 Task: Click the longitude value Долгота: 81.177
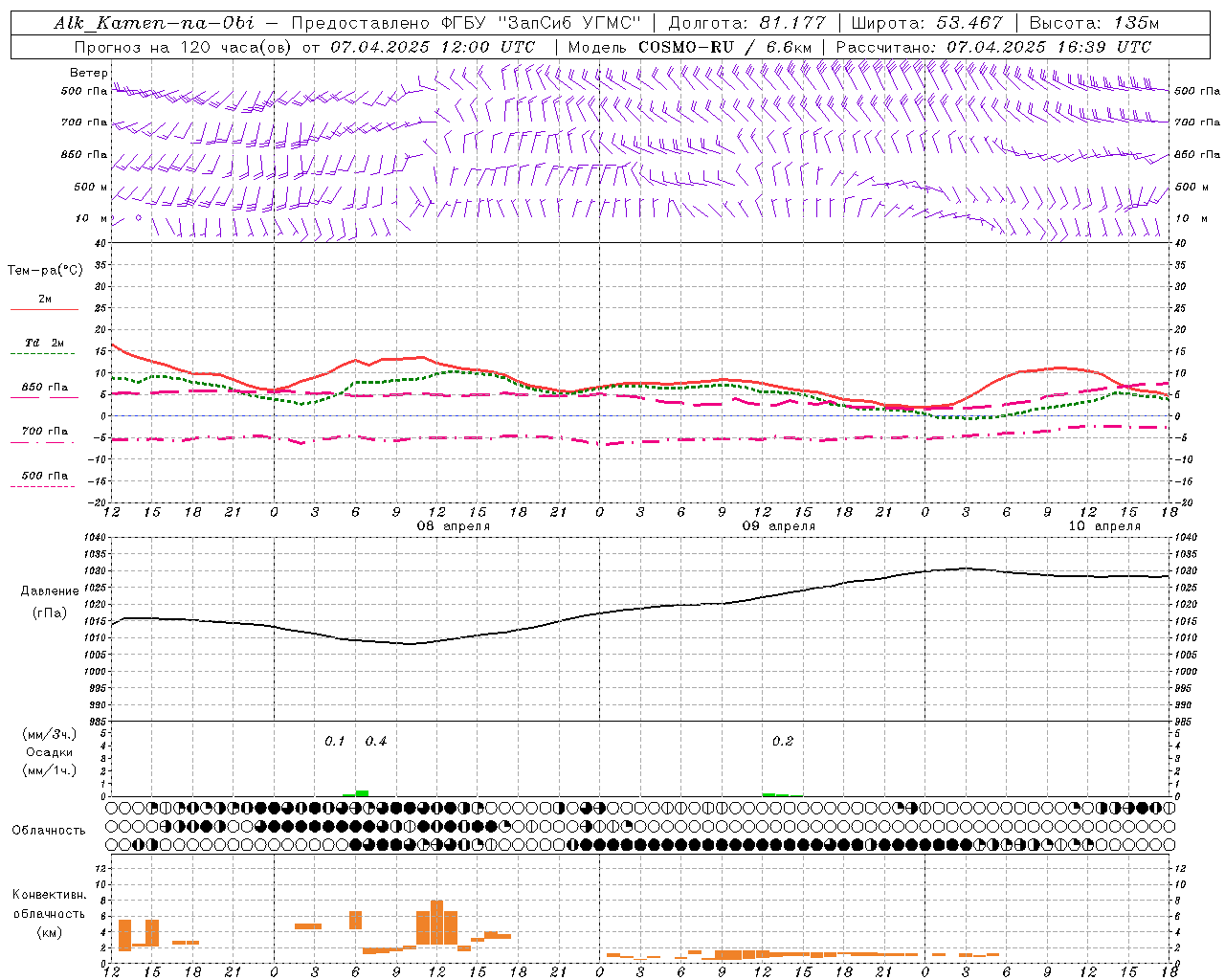[747, 23]
